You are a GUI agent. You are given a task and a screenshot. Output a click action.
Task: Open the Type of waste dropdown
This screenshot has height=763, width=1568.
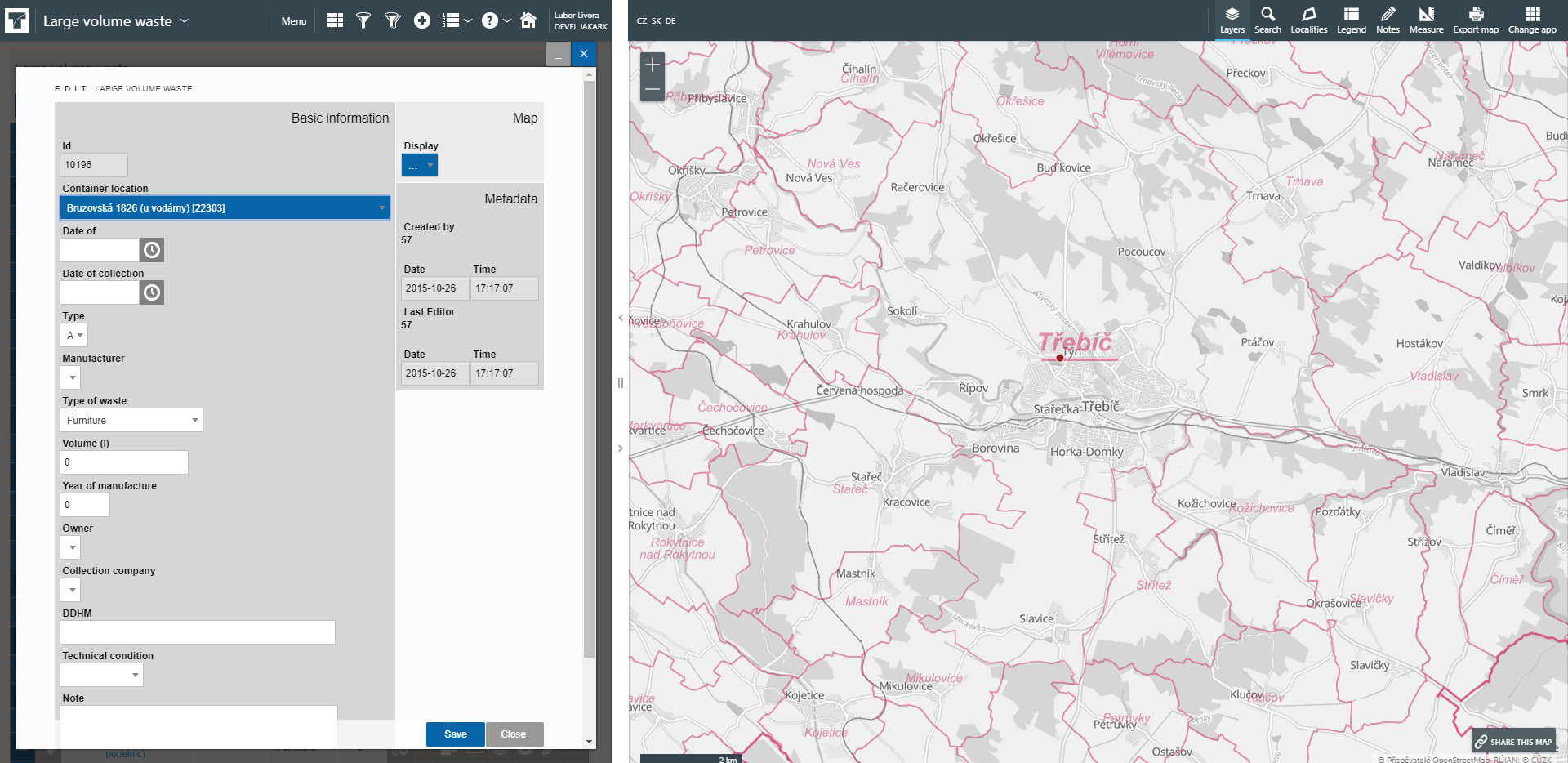(x=131, y=420)
